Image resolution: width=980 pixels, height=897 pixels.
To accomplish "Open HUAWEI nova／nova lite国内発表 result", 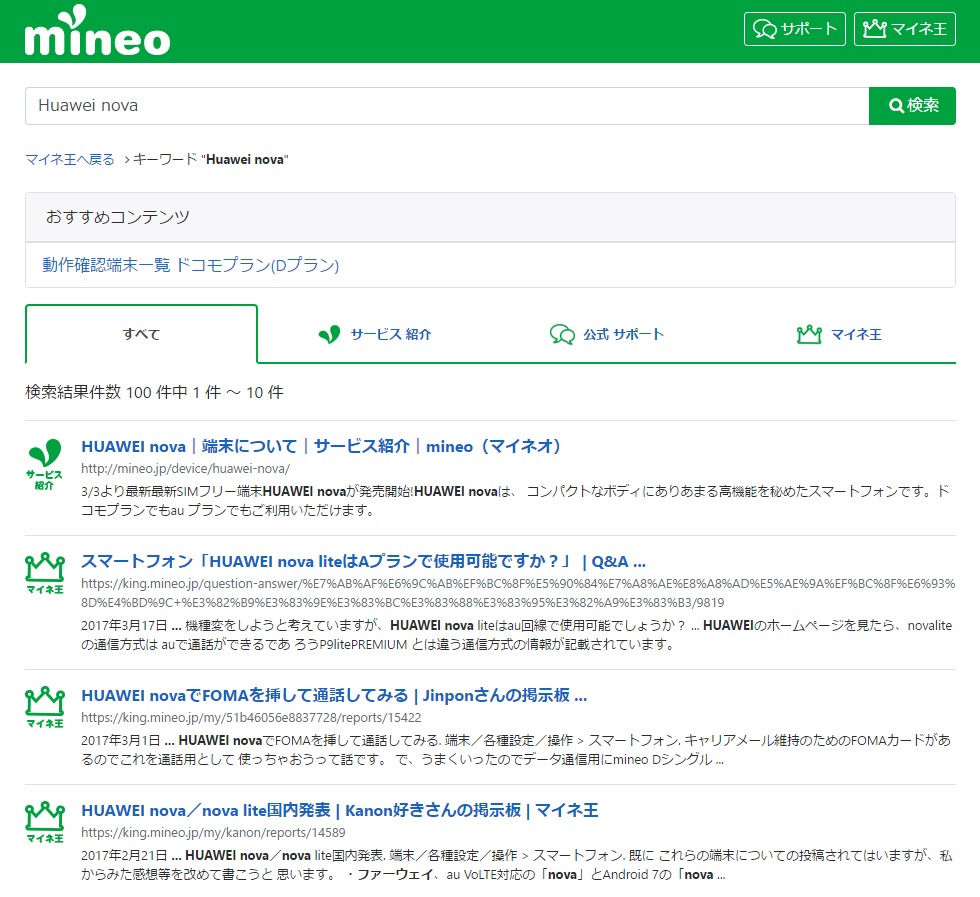I will click(x=339, y=810).
